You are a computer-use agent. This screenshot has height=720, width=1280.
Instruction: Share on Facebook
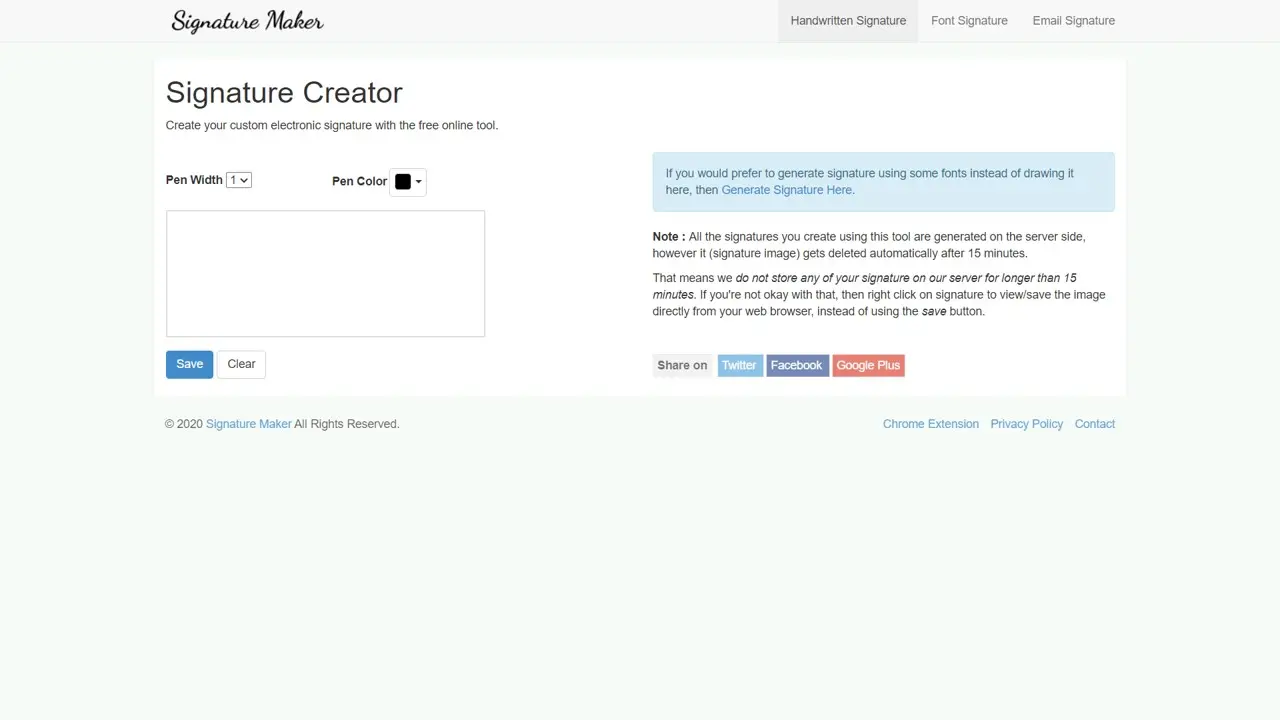797,365
